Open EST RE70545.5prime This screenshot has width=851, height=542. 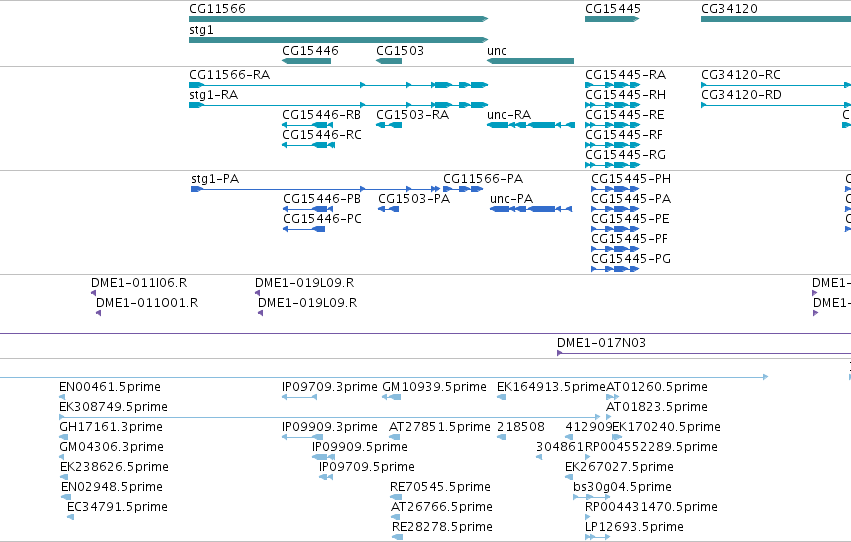pos(396,497)
